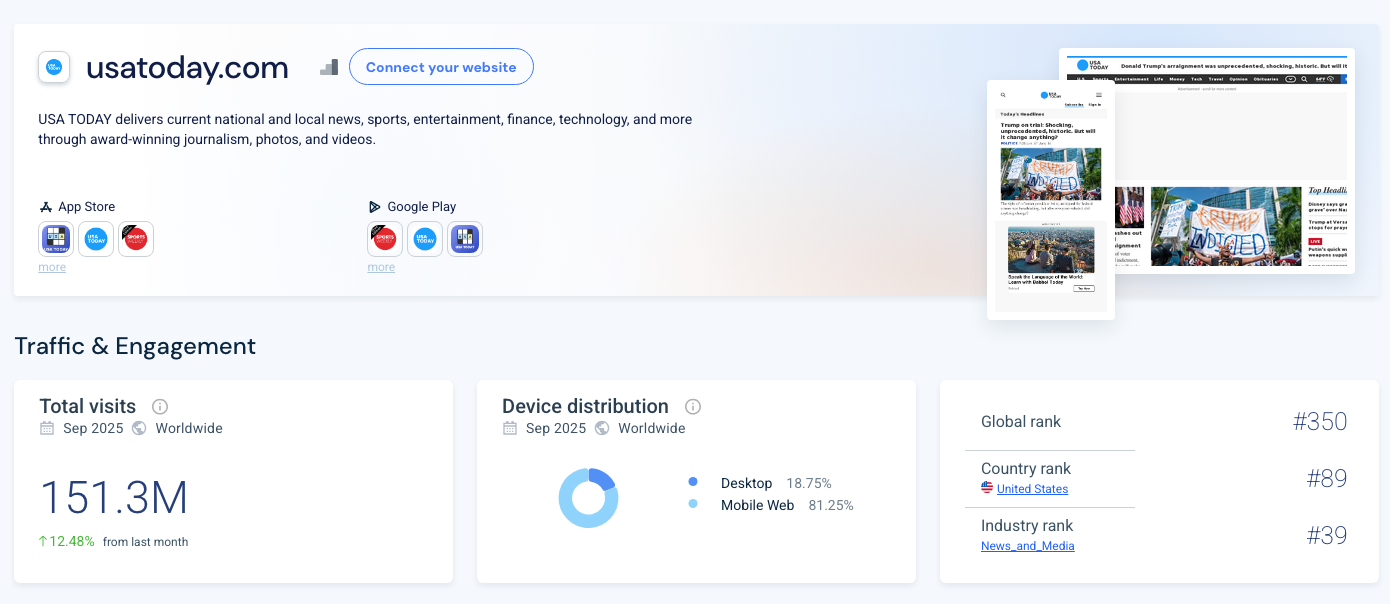Click the info icon next to Total visits
1390x604 pixels.
(160, 407)
